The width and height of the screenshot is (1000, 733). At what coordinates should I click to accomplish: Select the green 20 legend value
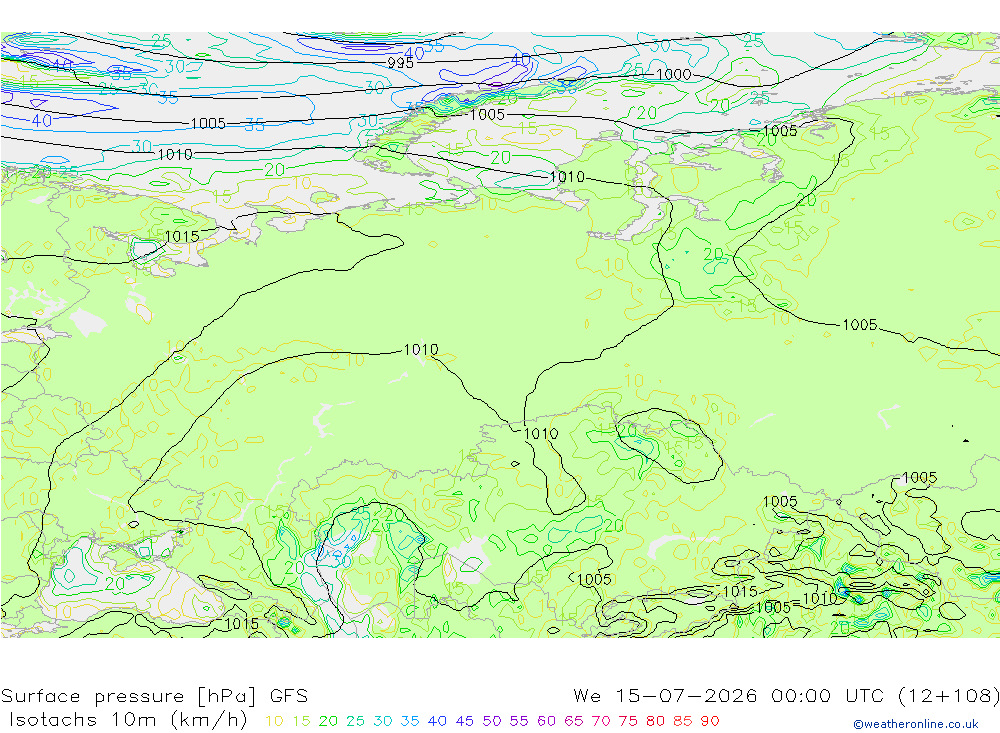(x=328, y=721)
